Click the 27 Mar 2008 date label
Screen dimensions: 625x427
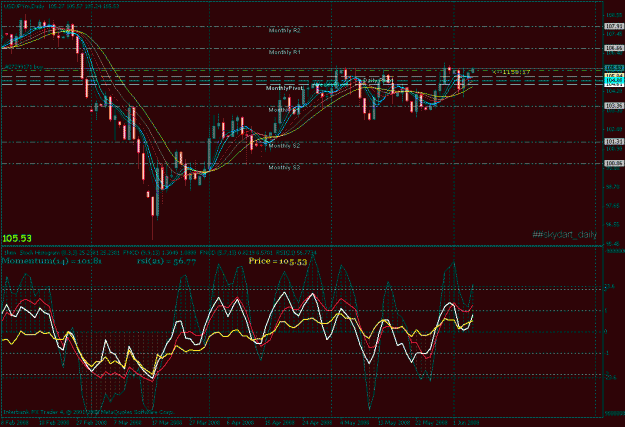click(204, 423)
